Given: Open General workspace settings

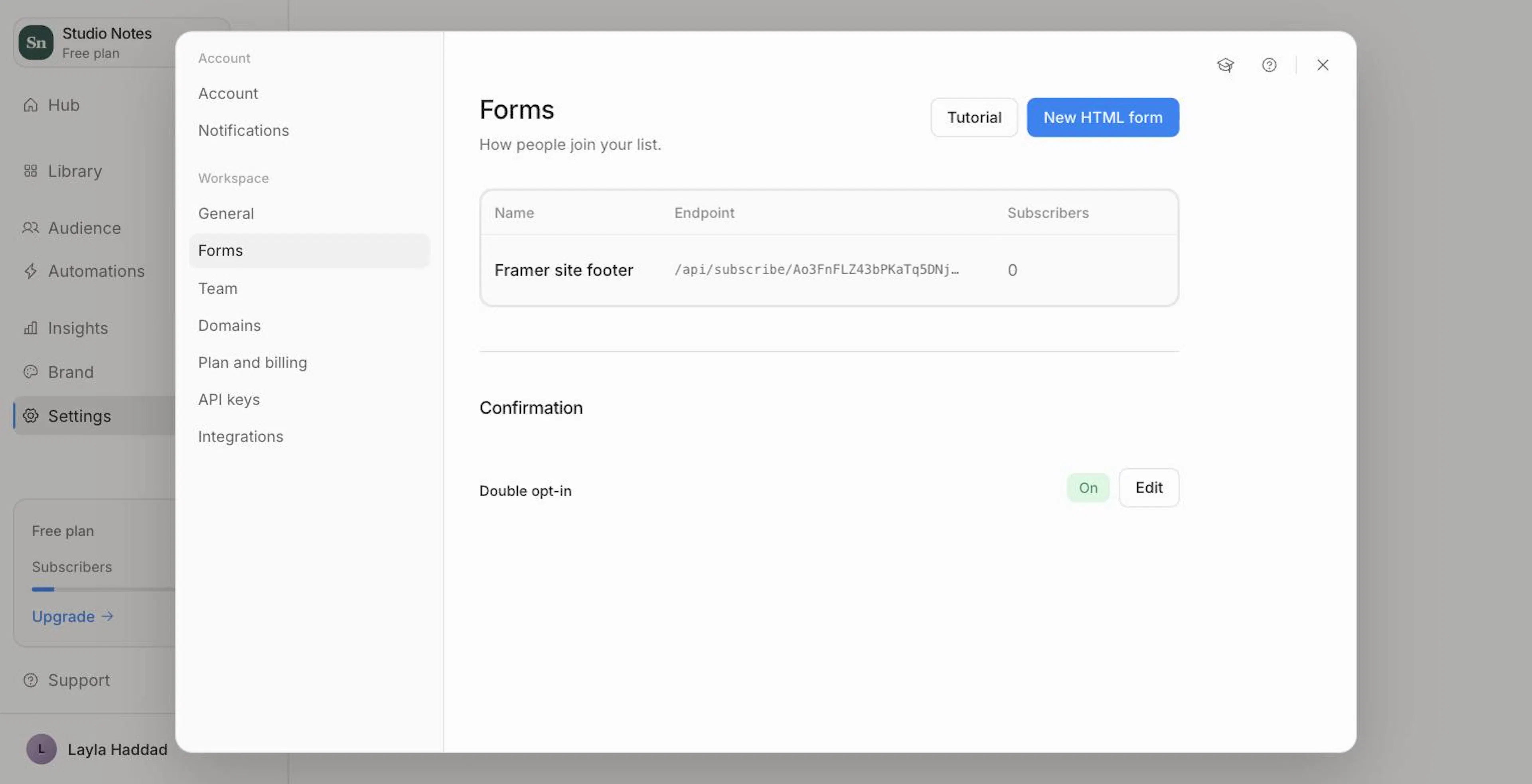Looking at the screenshot, I should [x=309, y=213].
